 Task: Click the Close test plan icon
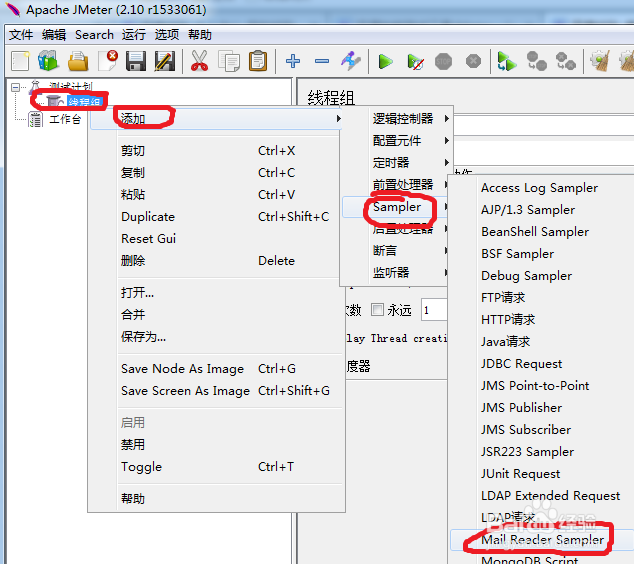coord(107,61)
